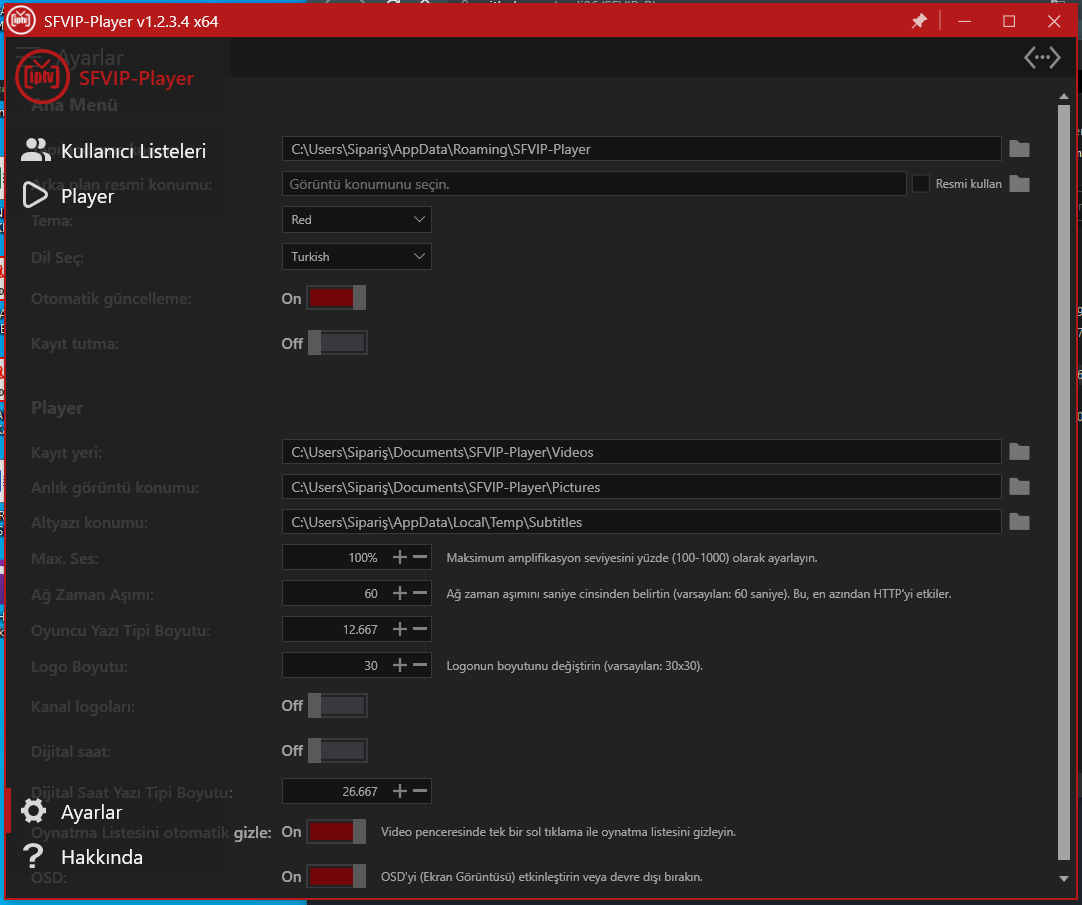Enable the Kanal logoları switch

337,705
